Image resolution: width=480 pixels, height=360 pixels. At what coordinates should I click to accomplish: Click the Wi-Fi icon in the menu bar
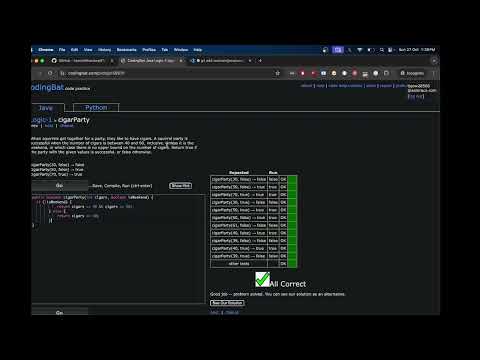tap(360, 50)
